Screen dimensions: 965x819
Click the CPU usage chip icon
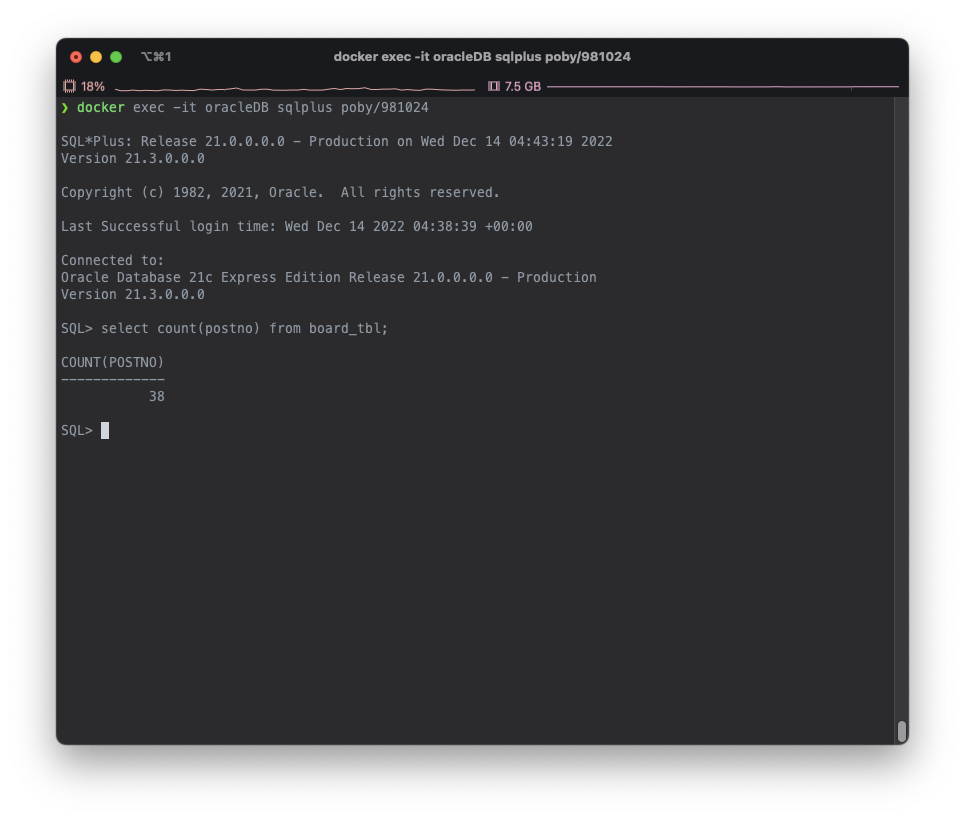point(70,86)
